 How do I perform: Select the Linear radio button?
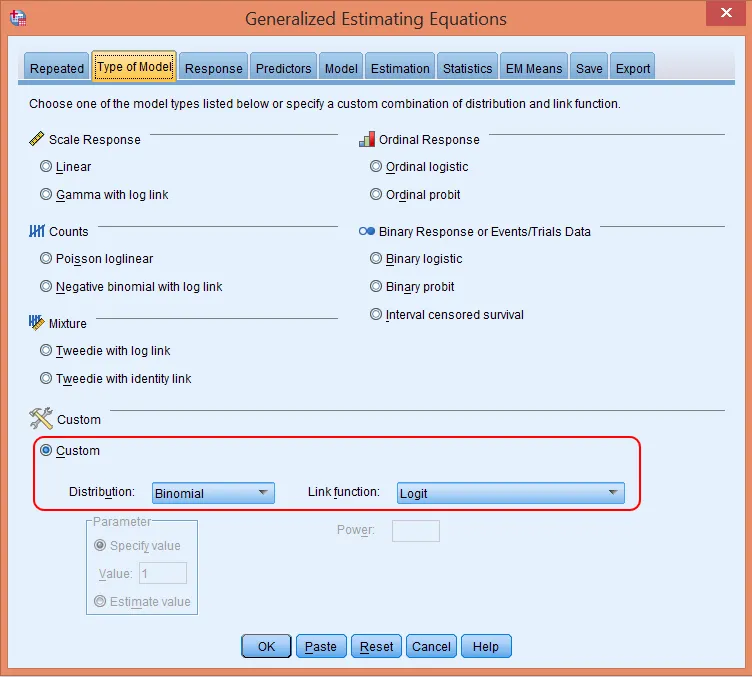(x=46, y=166)
